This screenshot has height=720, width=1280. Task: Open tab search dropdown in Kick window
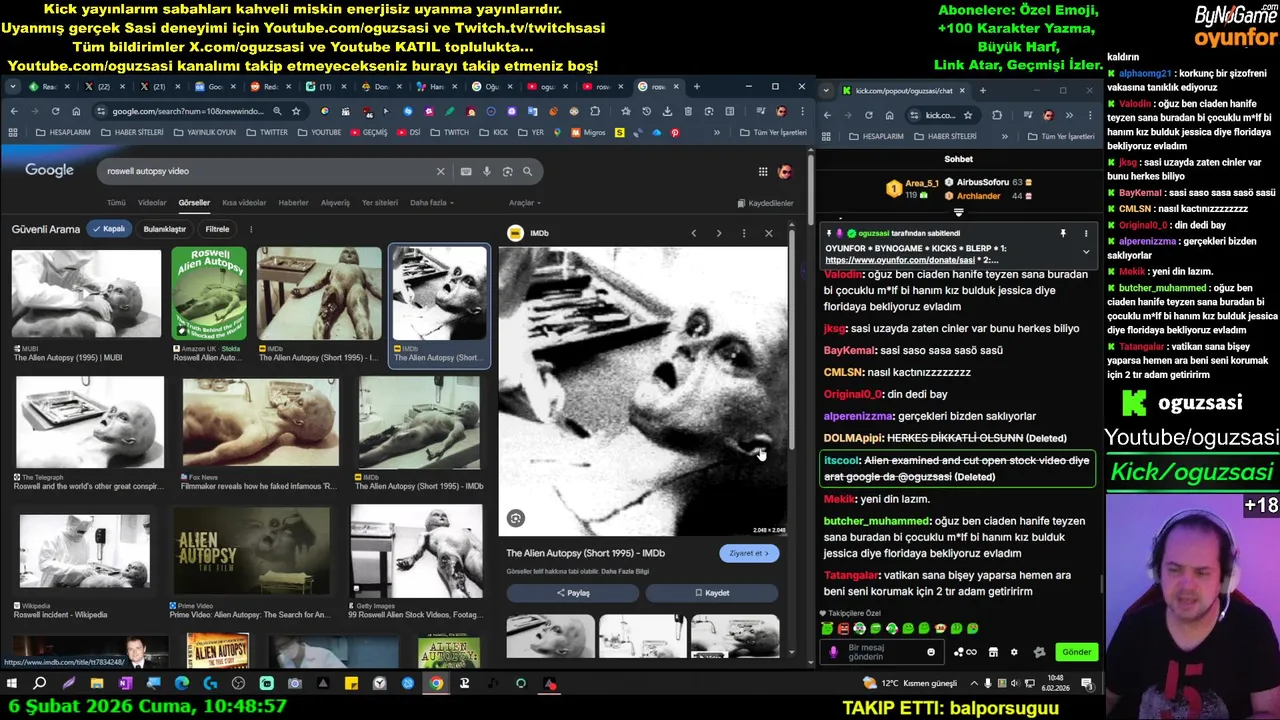[x=827, y=91]
